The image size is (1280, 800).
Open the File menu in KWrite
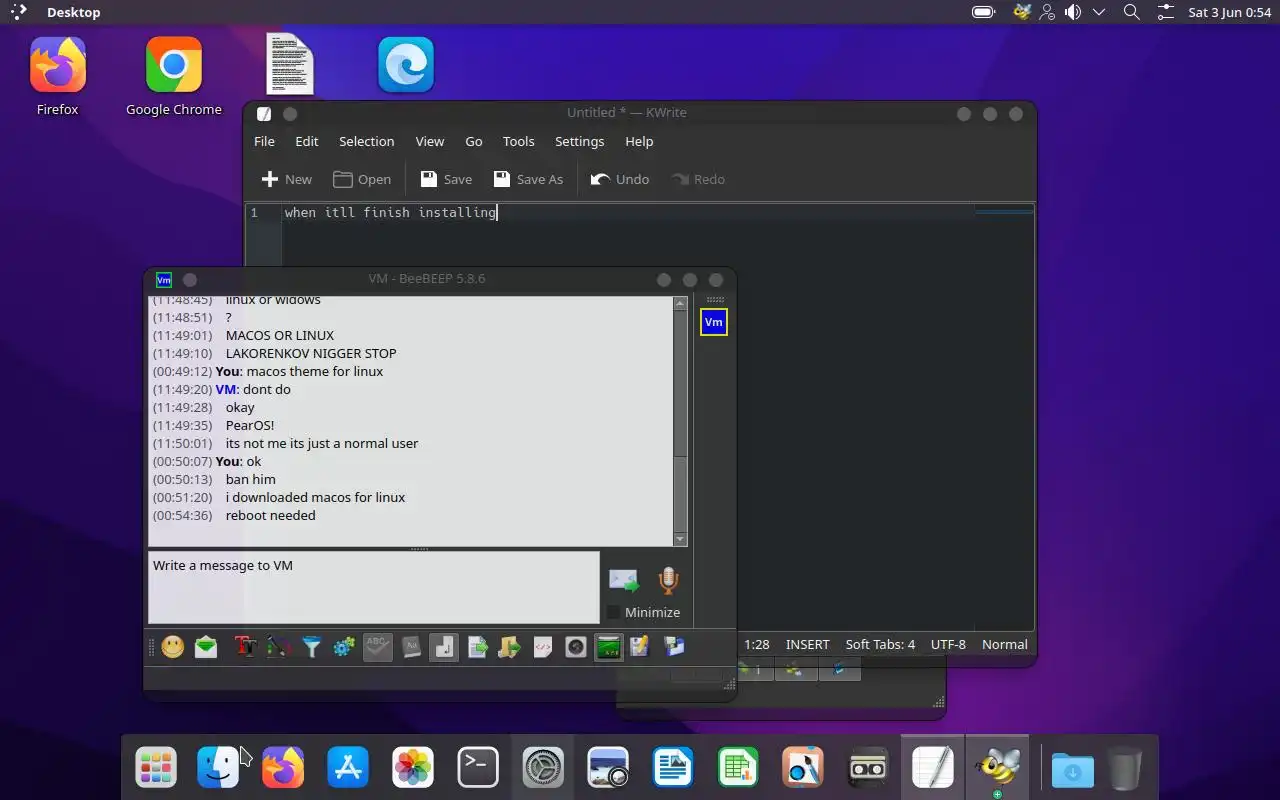264,141
